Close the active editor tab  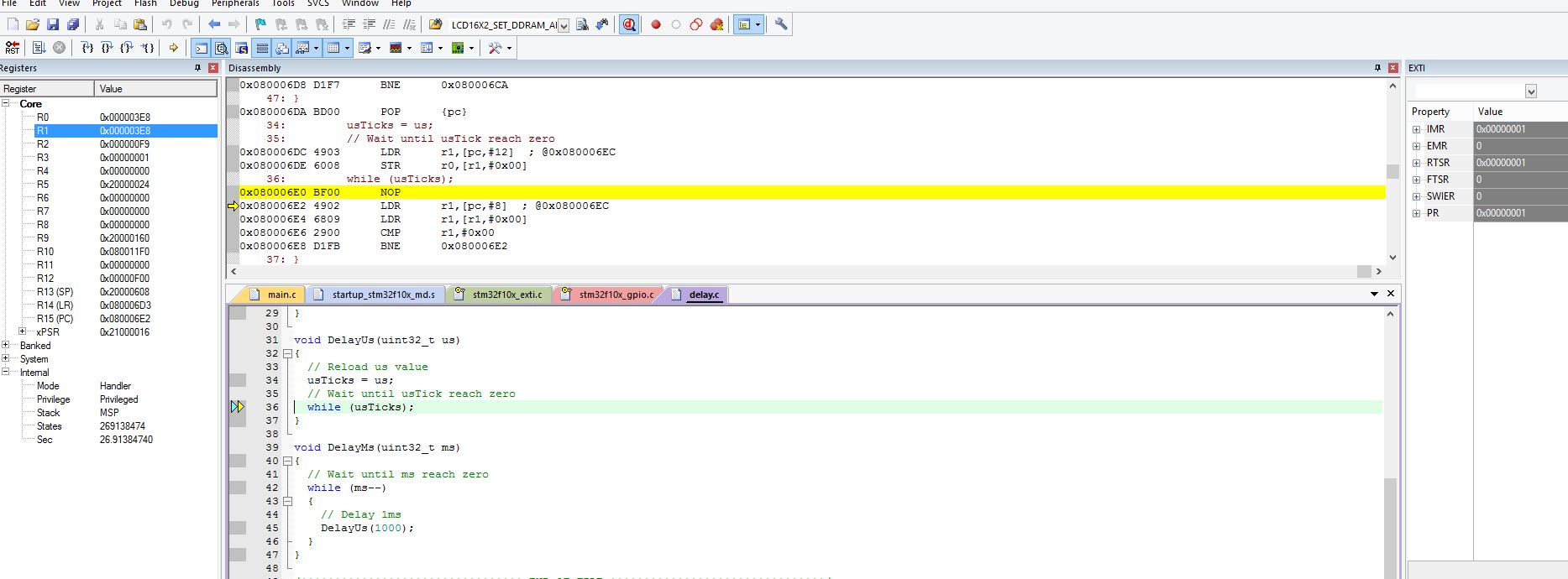point(1390,294)
